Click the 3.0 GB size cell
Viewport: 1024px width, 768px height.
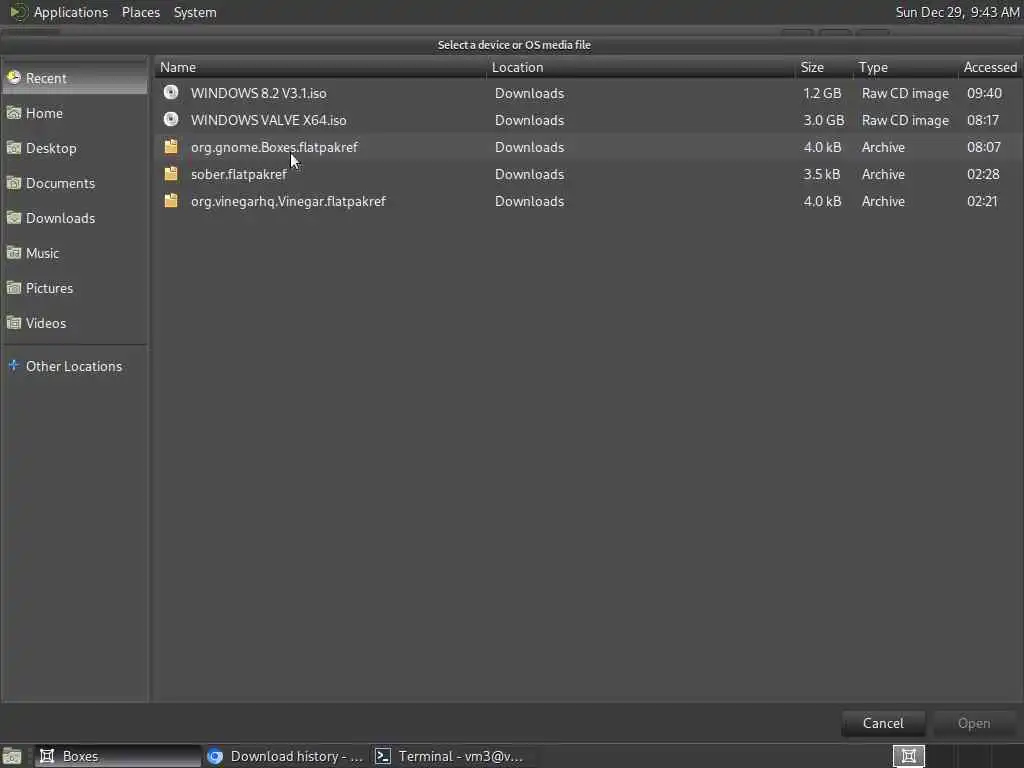pyautogui.click(x=824, y=120)
